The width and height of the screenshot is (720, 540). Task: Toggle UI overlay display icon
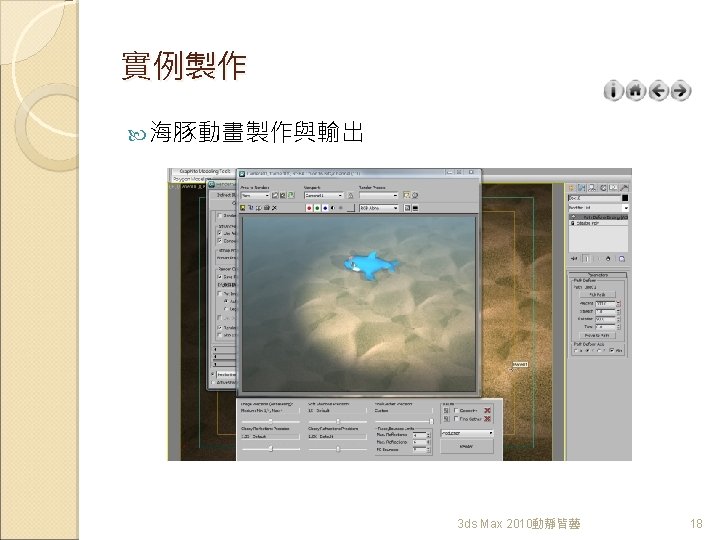(x=407, y=208)
